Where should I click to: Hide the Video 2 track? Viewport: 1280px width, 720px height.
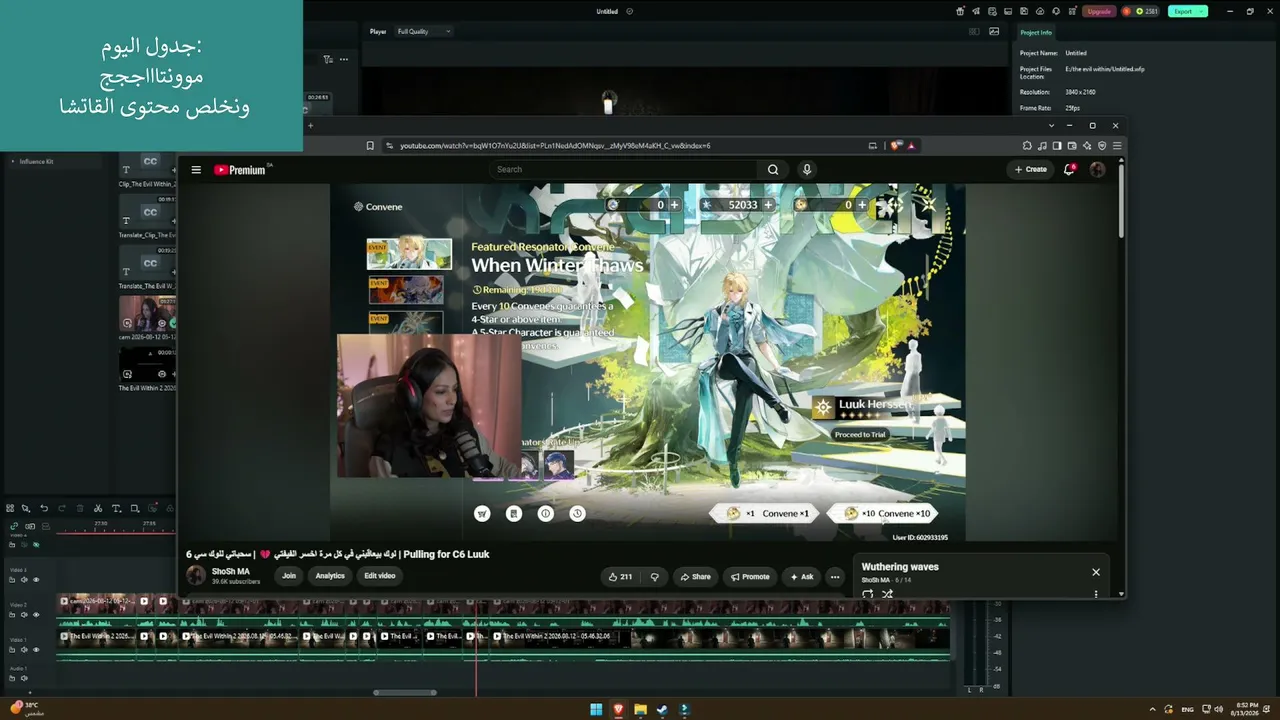point(36,615)
